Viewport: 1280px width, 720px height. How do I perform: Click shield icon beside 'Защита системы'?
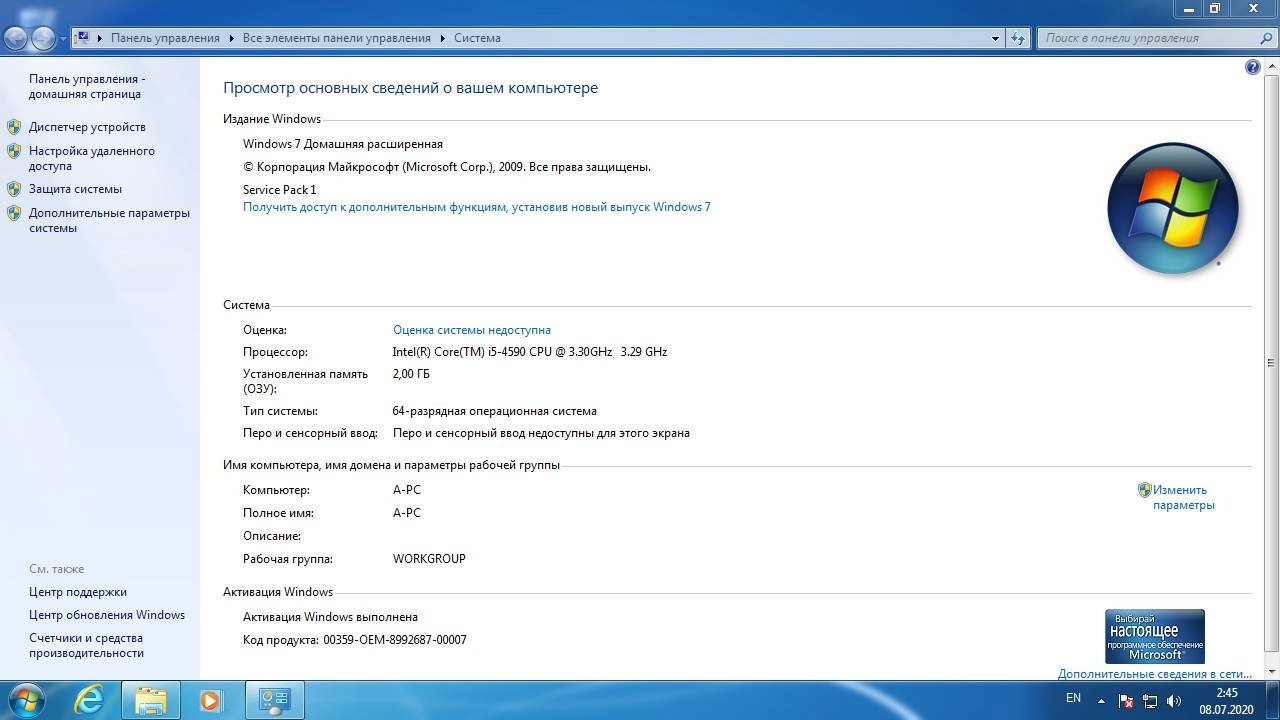point(14,188)
